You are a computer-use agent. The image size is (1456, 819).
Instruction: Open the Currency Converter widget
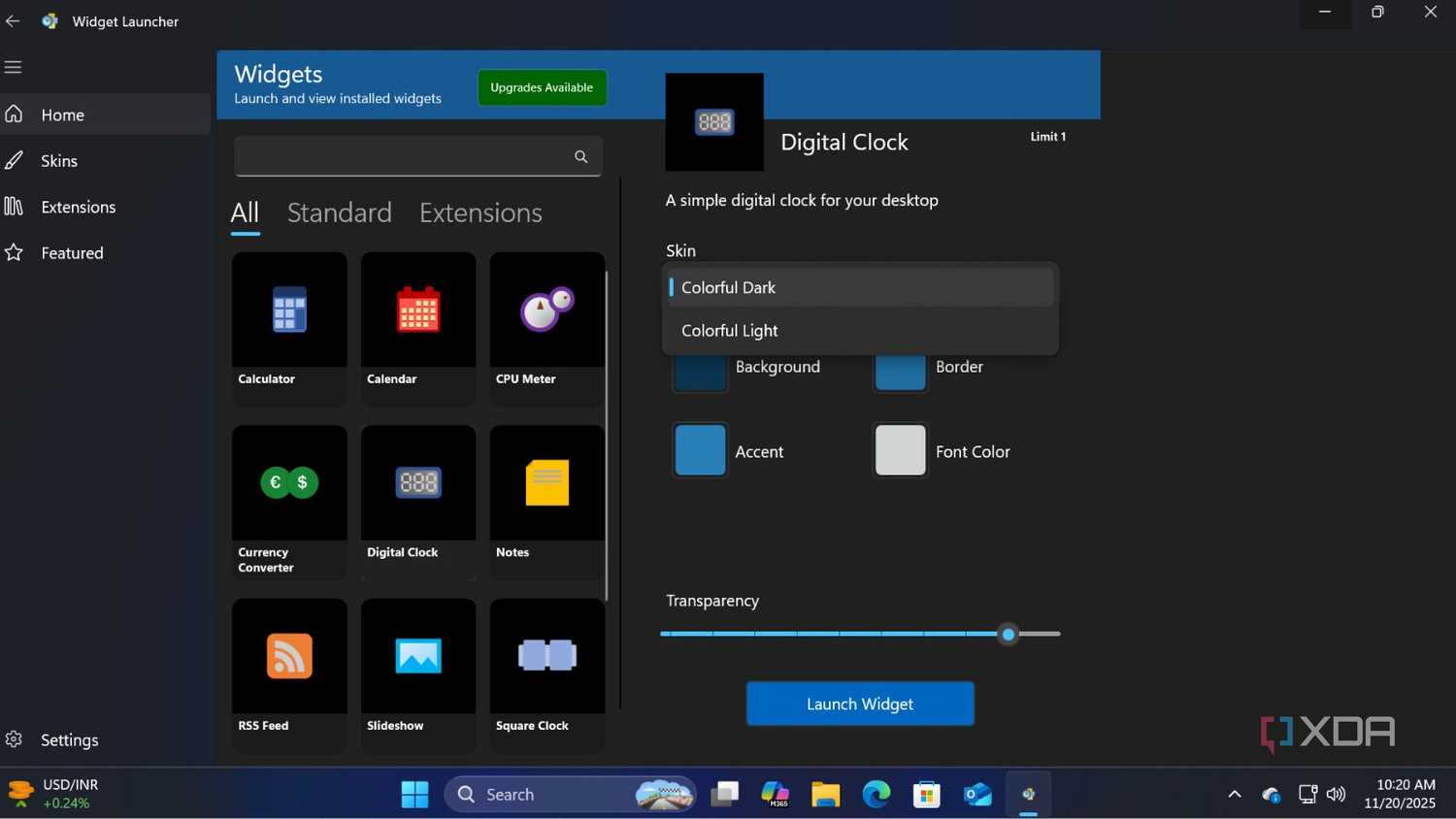tap(289, 502)
